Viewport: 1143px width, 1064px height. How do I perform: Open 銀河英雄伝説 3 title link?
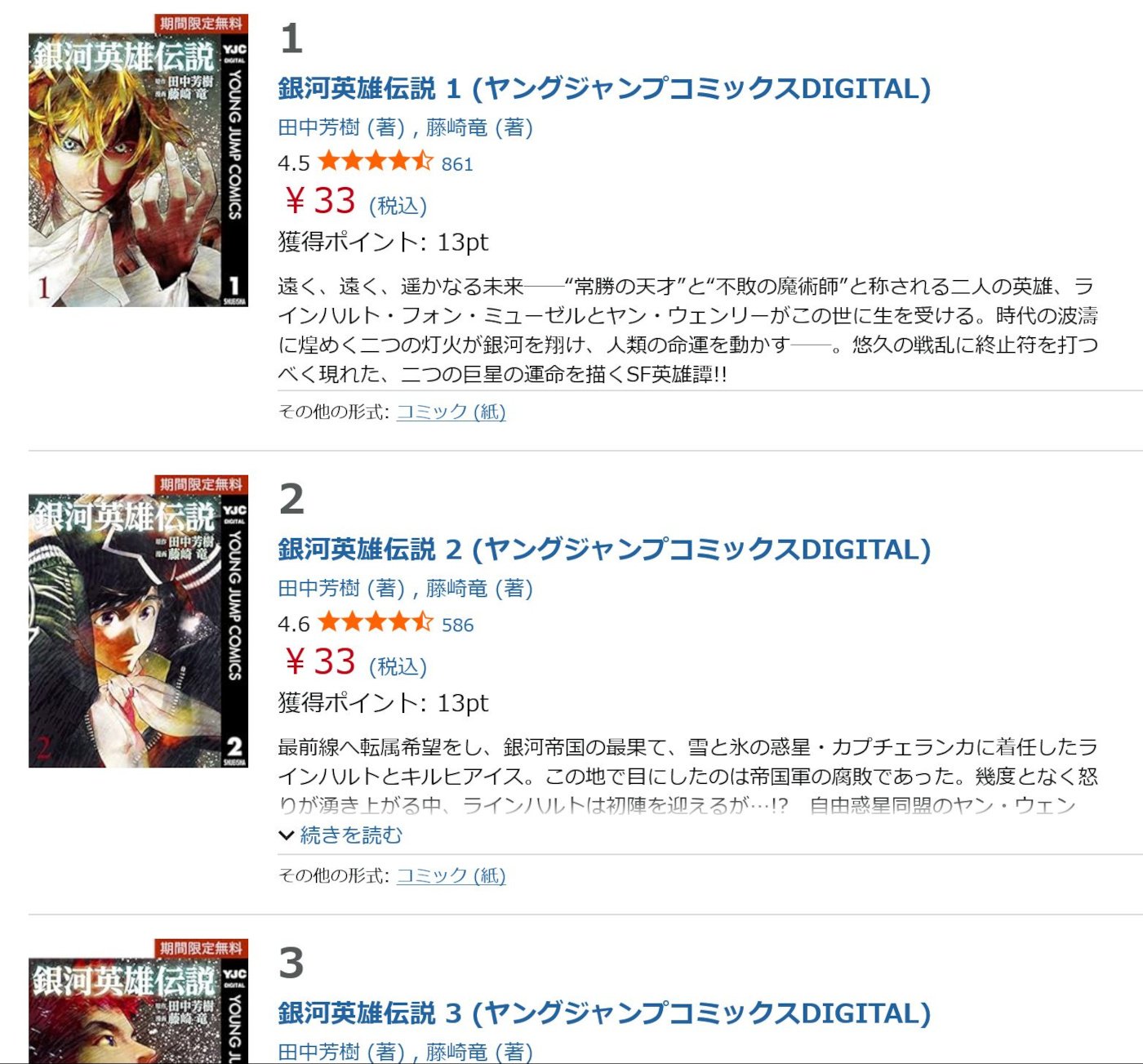[x=604, y=1013]
